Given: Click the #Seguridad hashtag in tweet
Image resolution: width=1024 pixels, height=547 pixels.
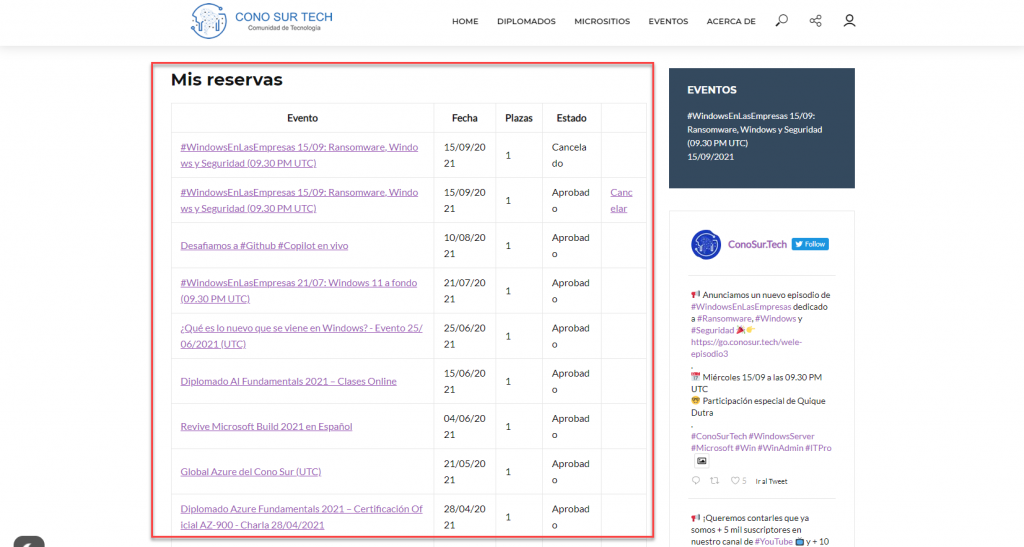Looking at the screenshot, I should 712,330.
